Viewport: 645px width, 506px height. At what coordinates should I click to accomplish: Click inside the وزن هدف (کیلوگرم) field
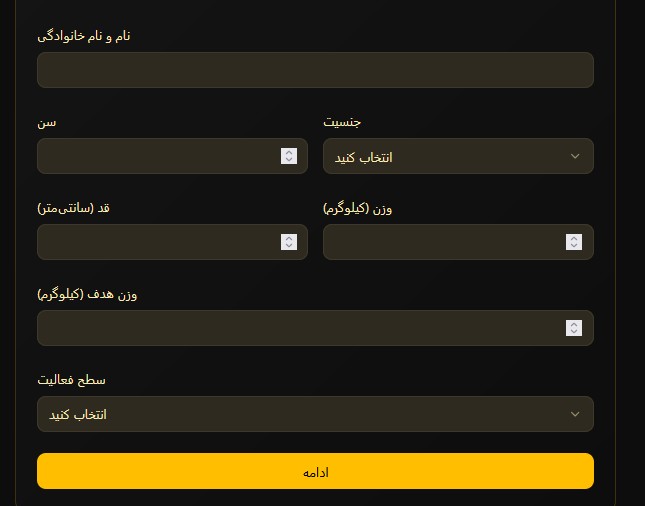point(300,328)
